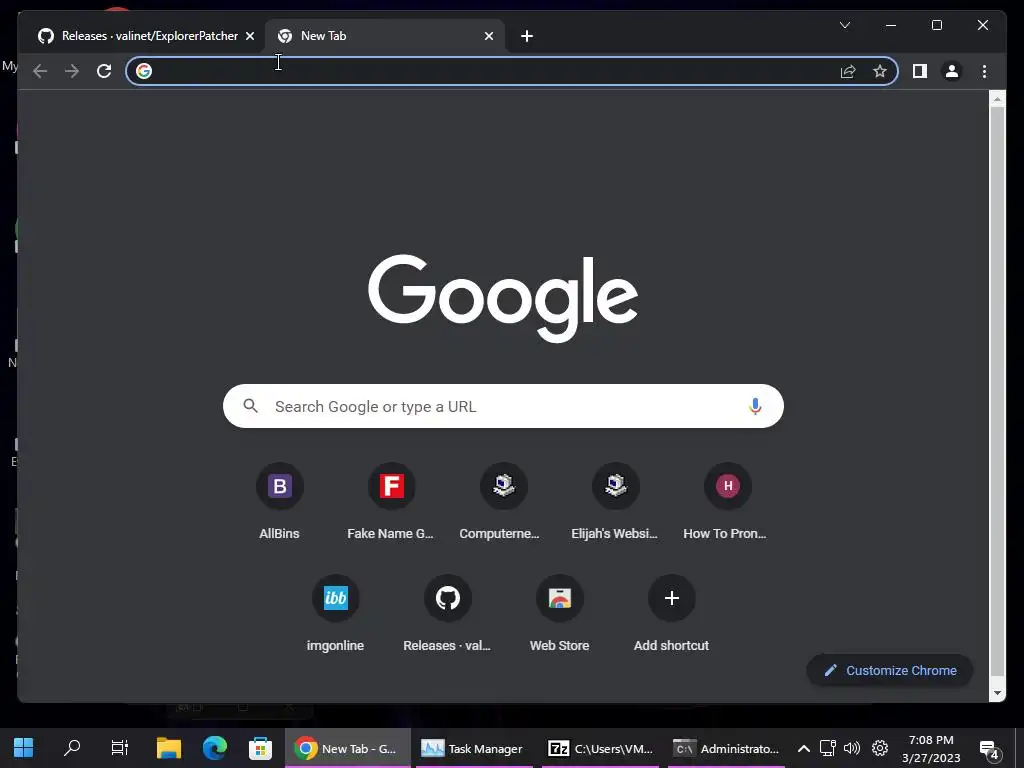The height and width of the screenshot is (768, 1024).
Task: Open the How To Pron... shortcut
Action: pos(727,502)
